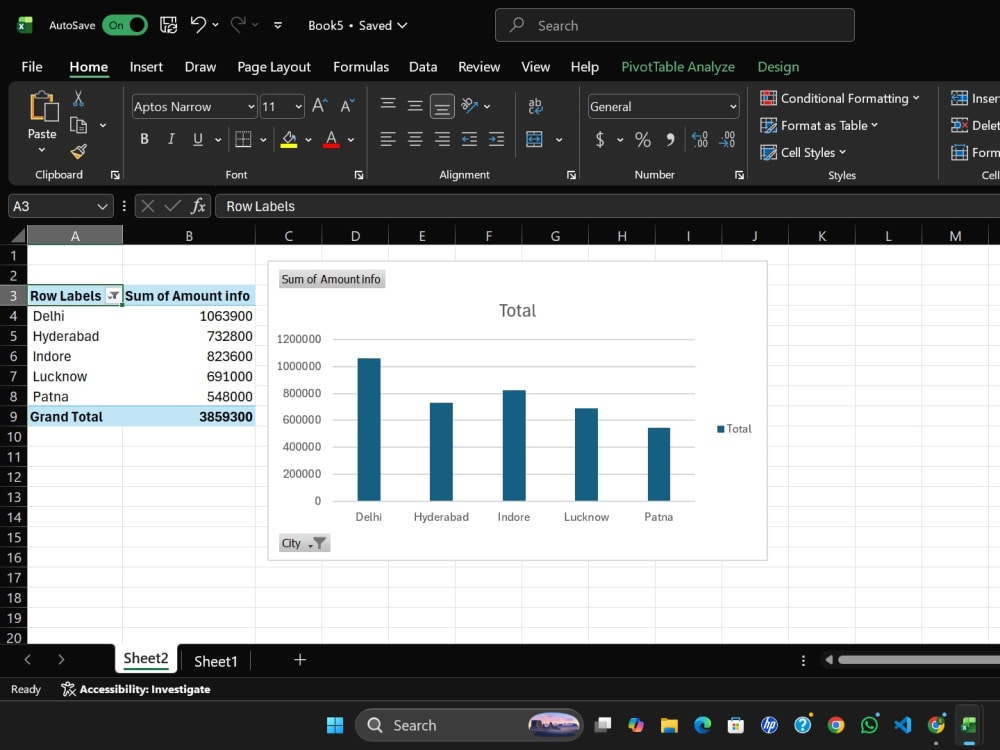Click the Book5 Saved title dropdown
Image resolution: width=1000 pixels, height=750 pixels.
point(357,26)
